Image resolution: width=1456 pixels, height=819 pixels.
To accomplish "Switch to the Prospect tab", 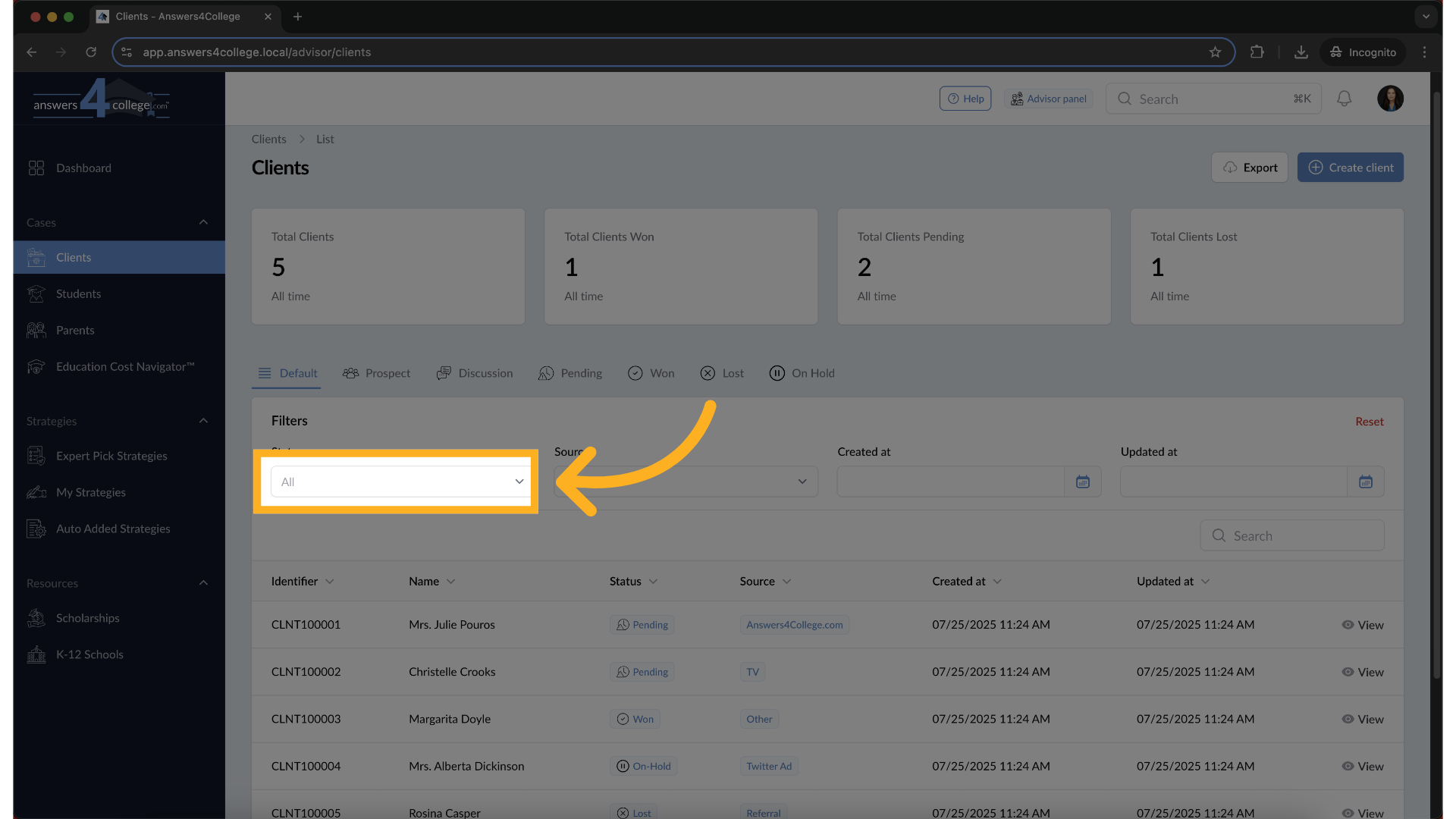I will pyautogui.click(x=377, y=373).
